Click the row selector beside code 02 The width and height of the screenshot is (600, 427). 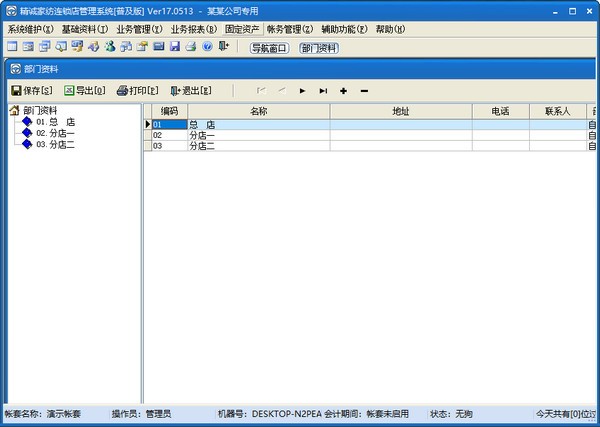click(148, 135)
